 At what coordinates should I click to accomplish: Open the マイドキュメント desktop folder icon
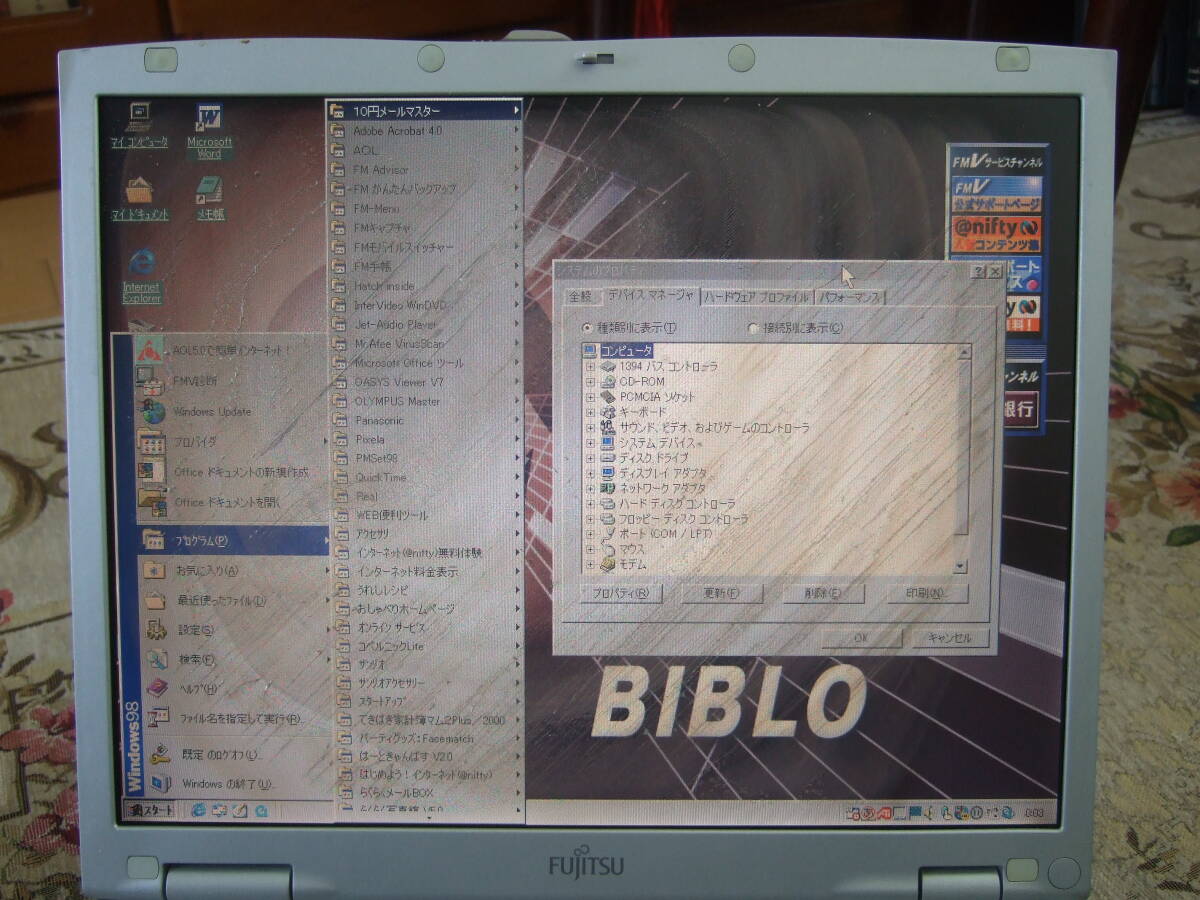(x=140, y=198)
